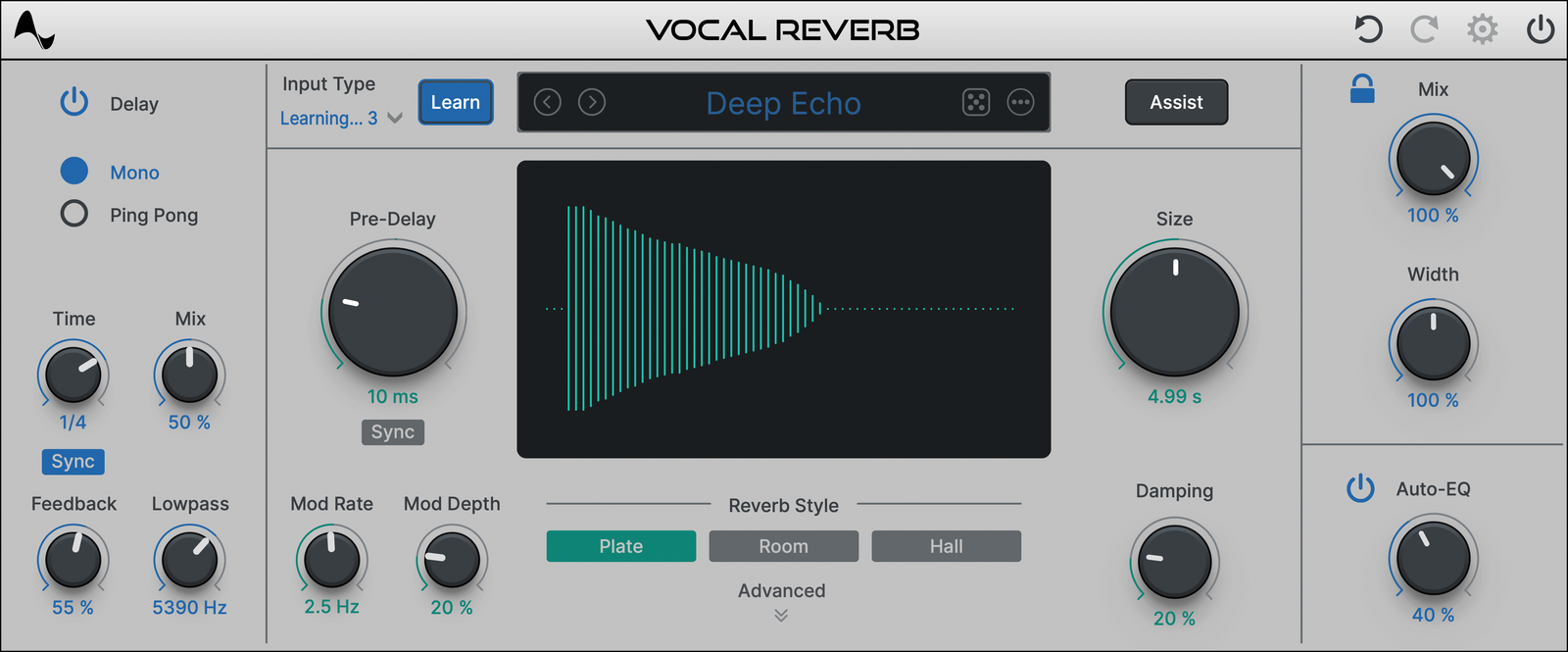Click the 1/4 delay time value

pyautogui.click(x=73, y=423)
